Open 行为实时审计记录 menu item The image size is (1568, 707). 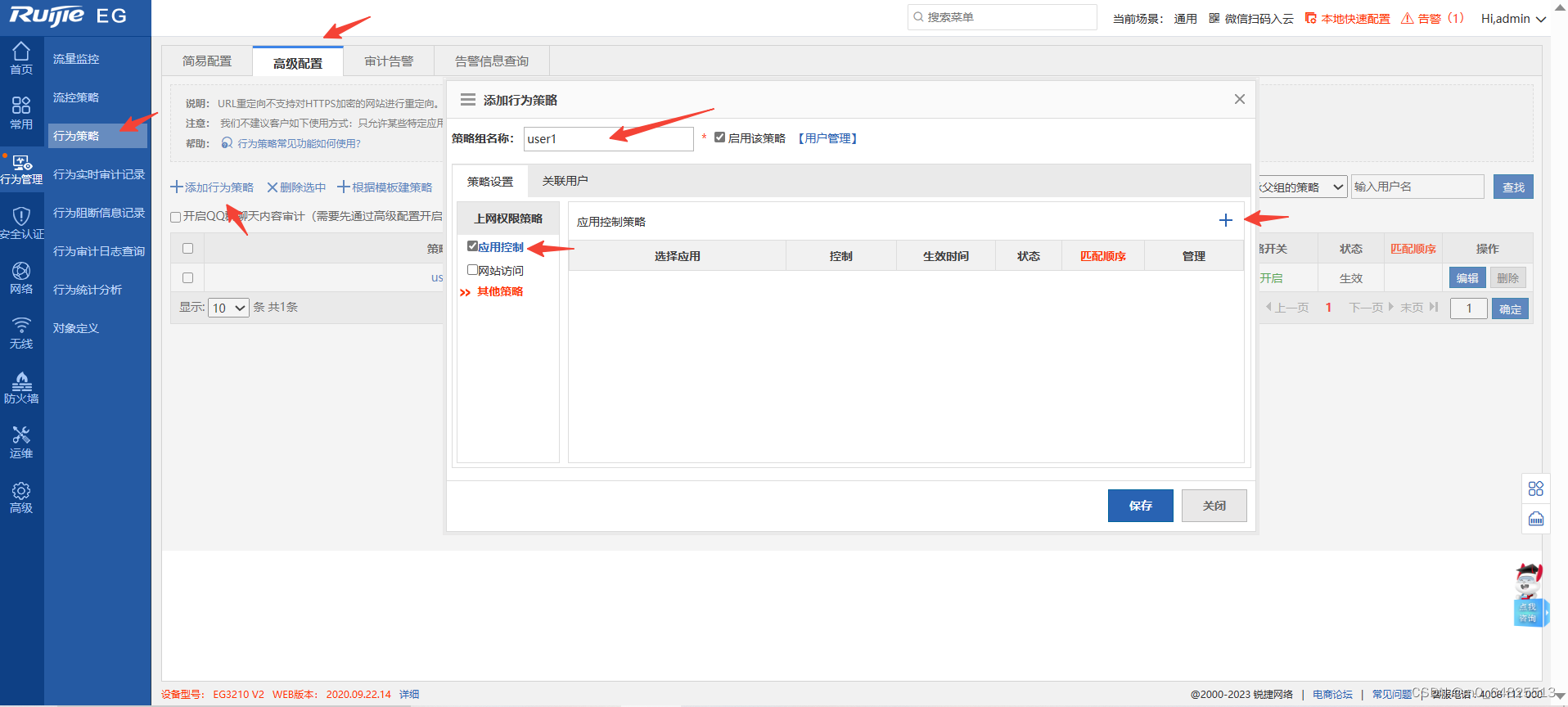tap(98, 174)
